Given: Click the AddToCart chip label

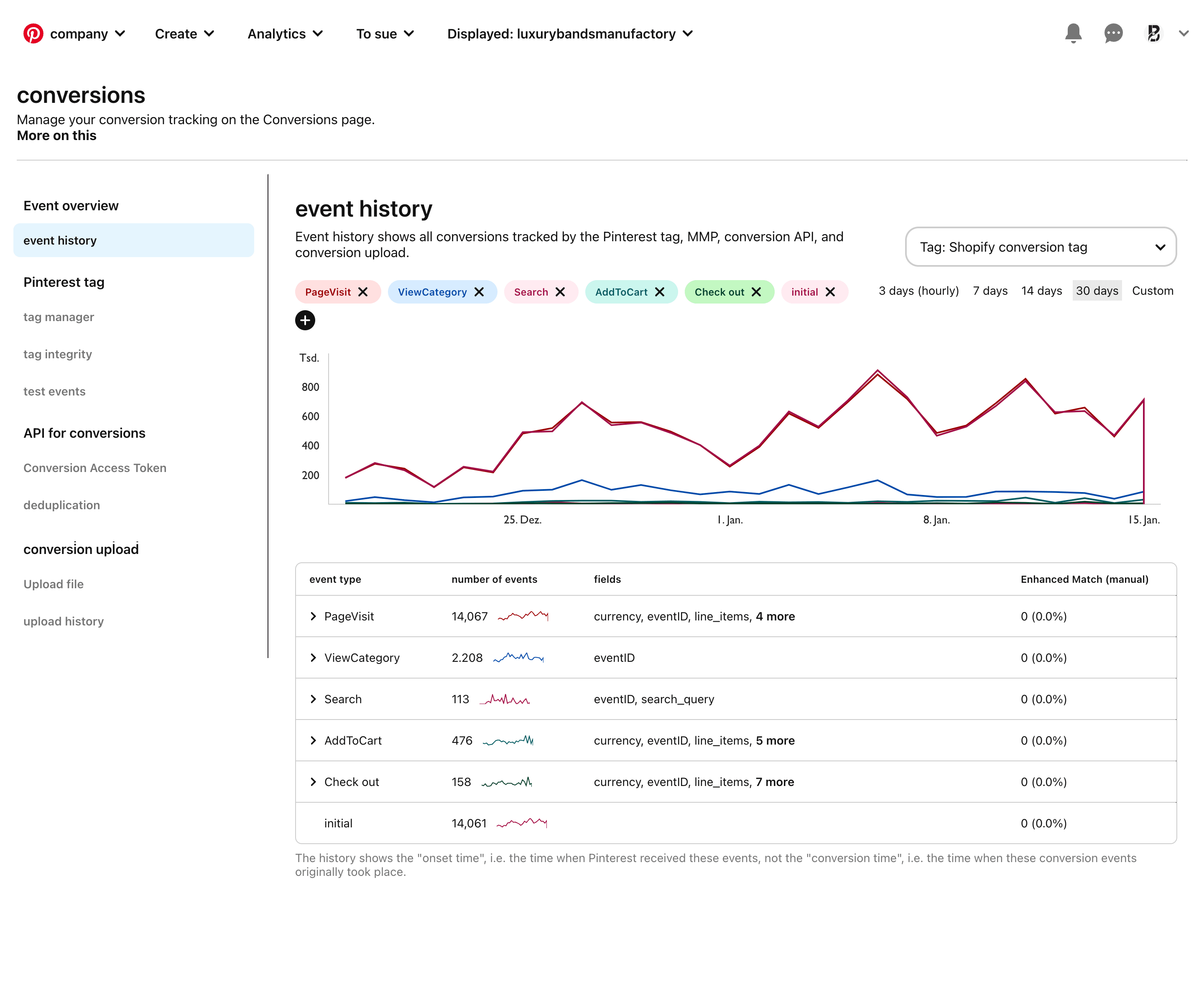Looking at the screenshot, I should coord(621,292).
